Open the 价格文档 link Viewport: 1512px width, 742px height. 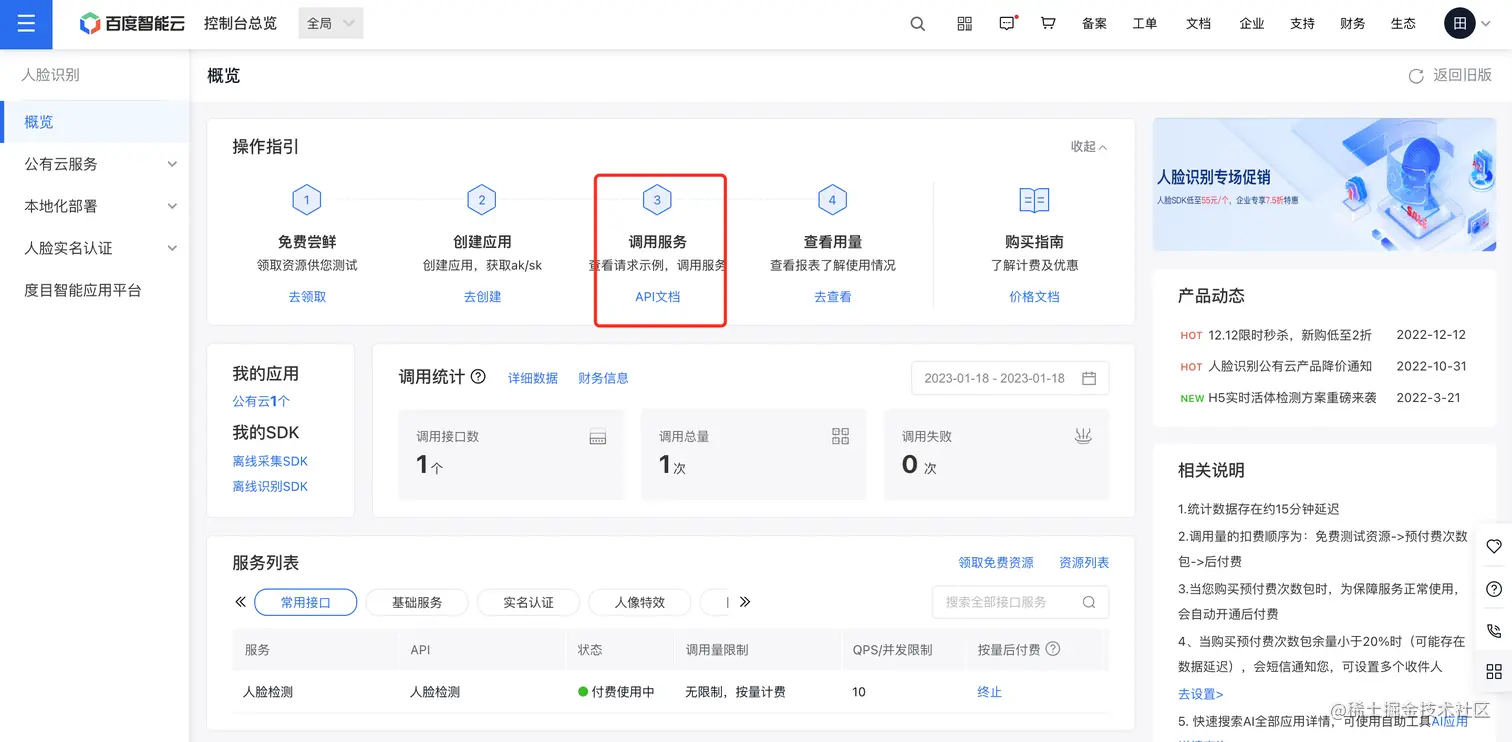coord(1034,297)
